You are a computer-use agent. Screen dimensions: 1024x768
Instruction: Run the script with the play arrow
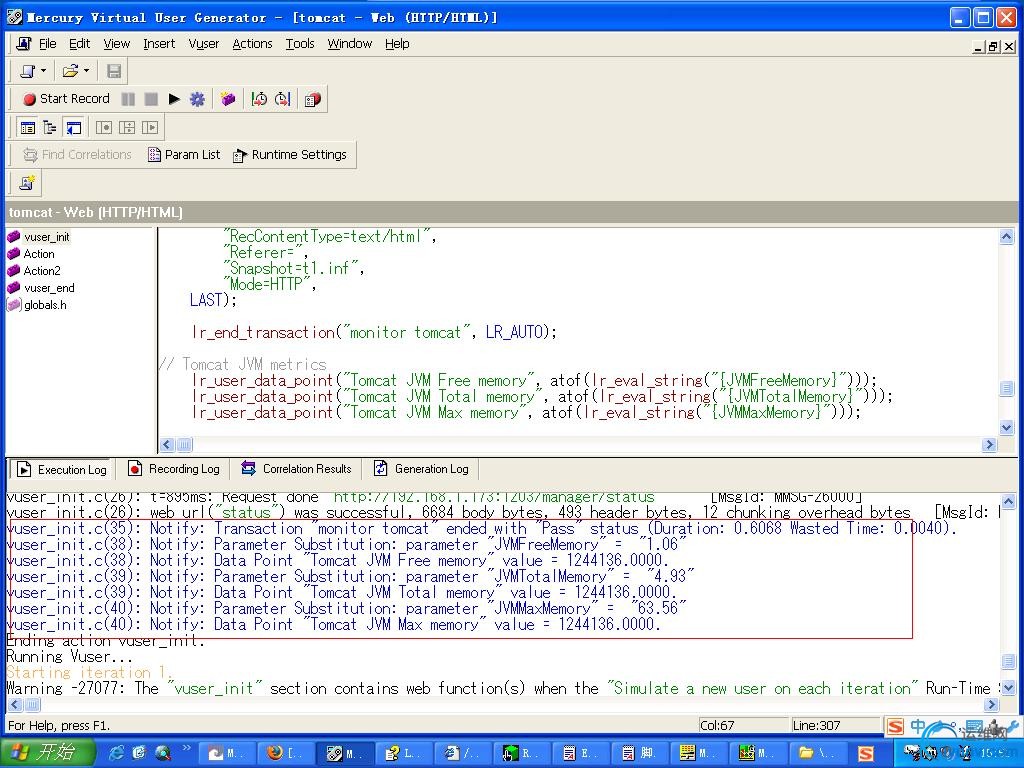coord(174,99)
